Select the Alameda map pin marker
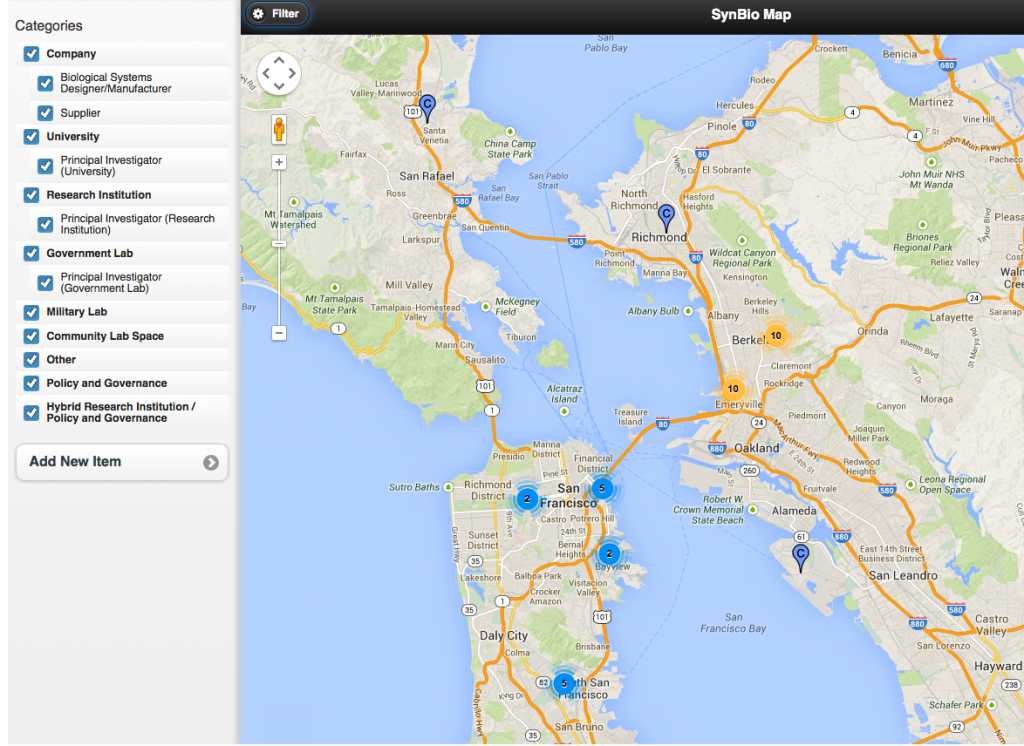This screenshot has height=746, width=1024. pos(800,556)
